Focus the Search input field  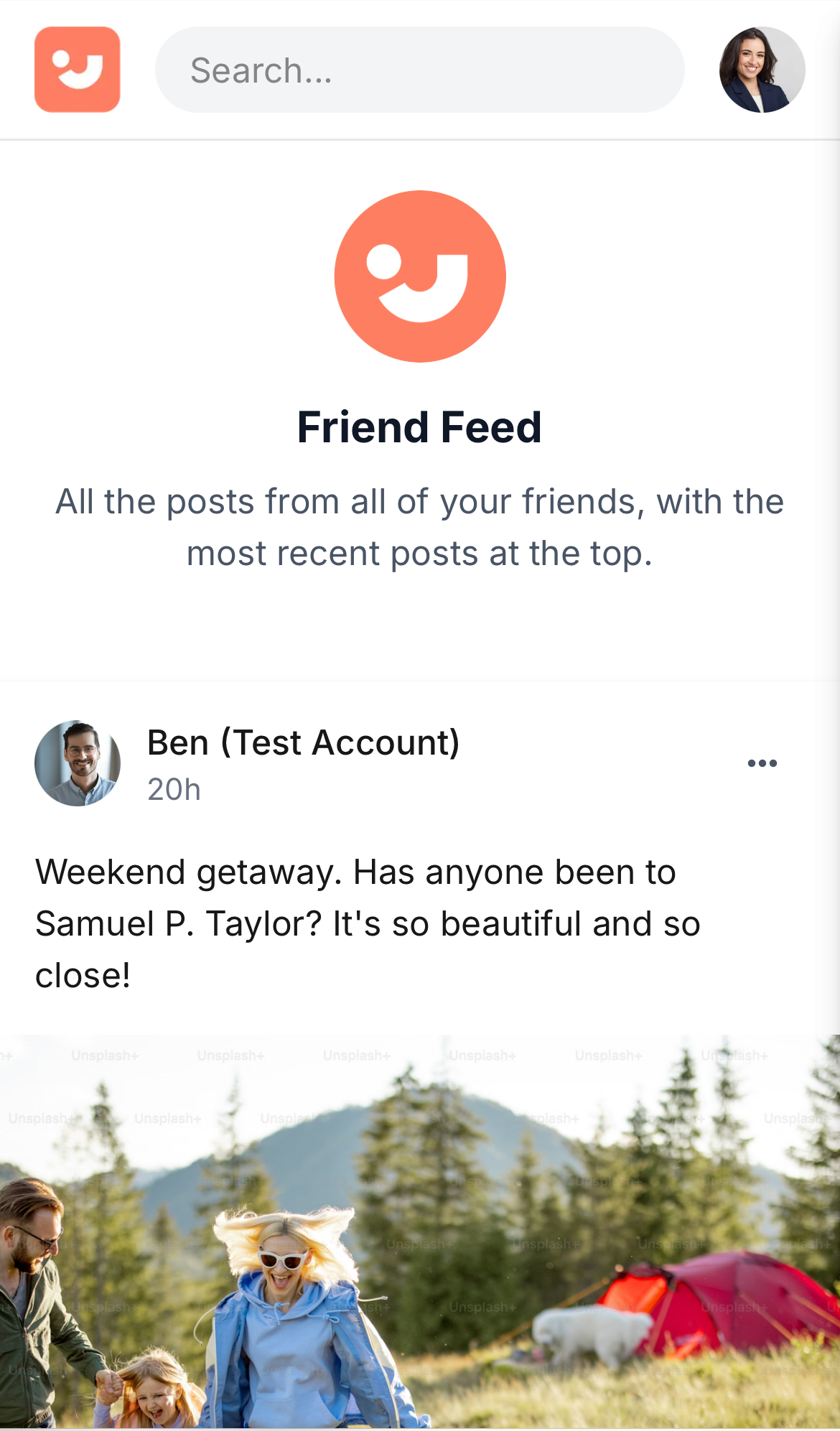tap(420, 70)
